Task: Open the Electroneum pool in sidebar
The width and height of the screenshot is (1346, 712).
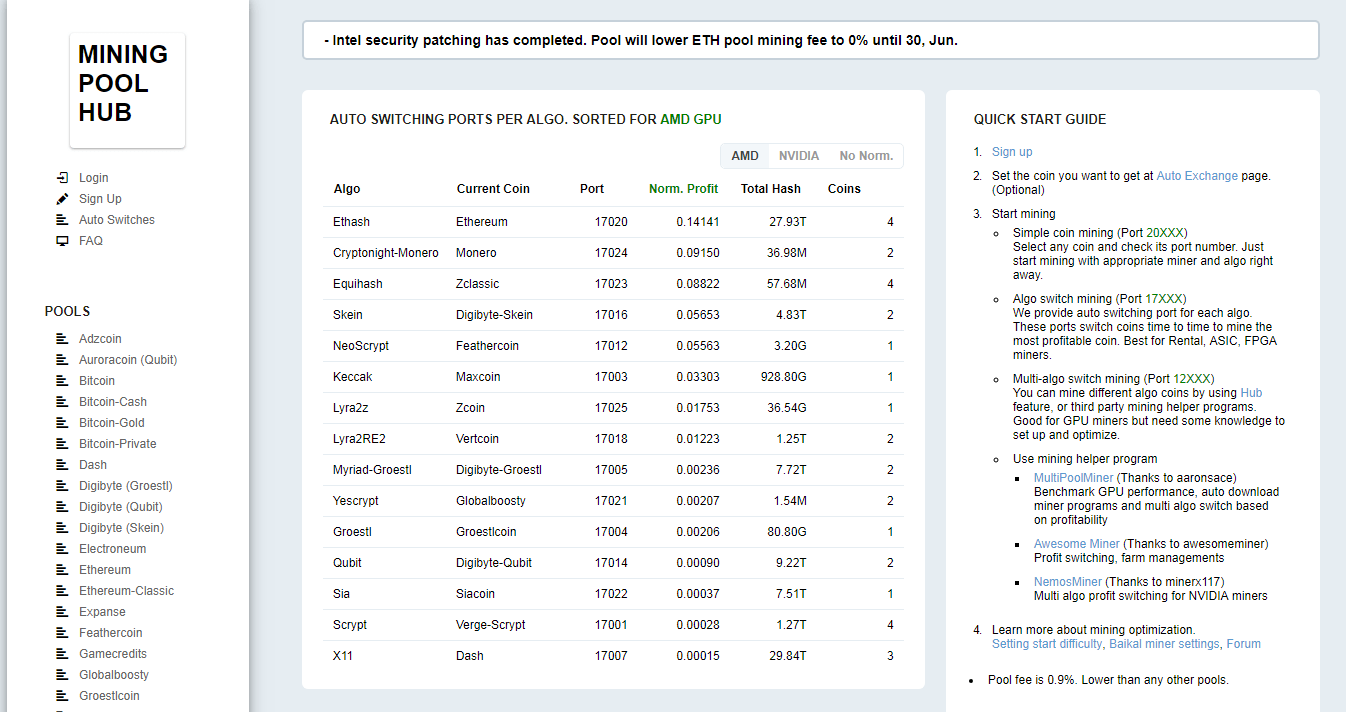Action: (x=113, y=549)
